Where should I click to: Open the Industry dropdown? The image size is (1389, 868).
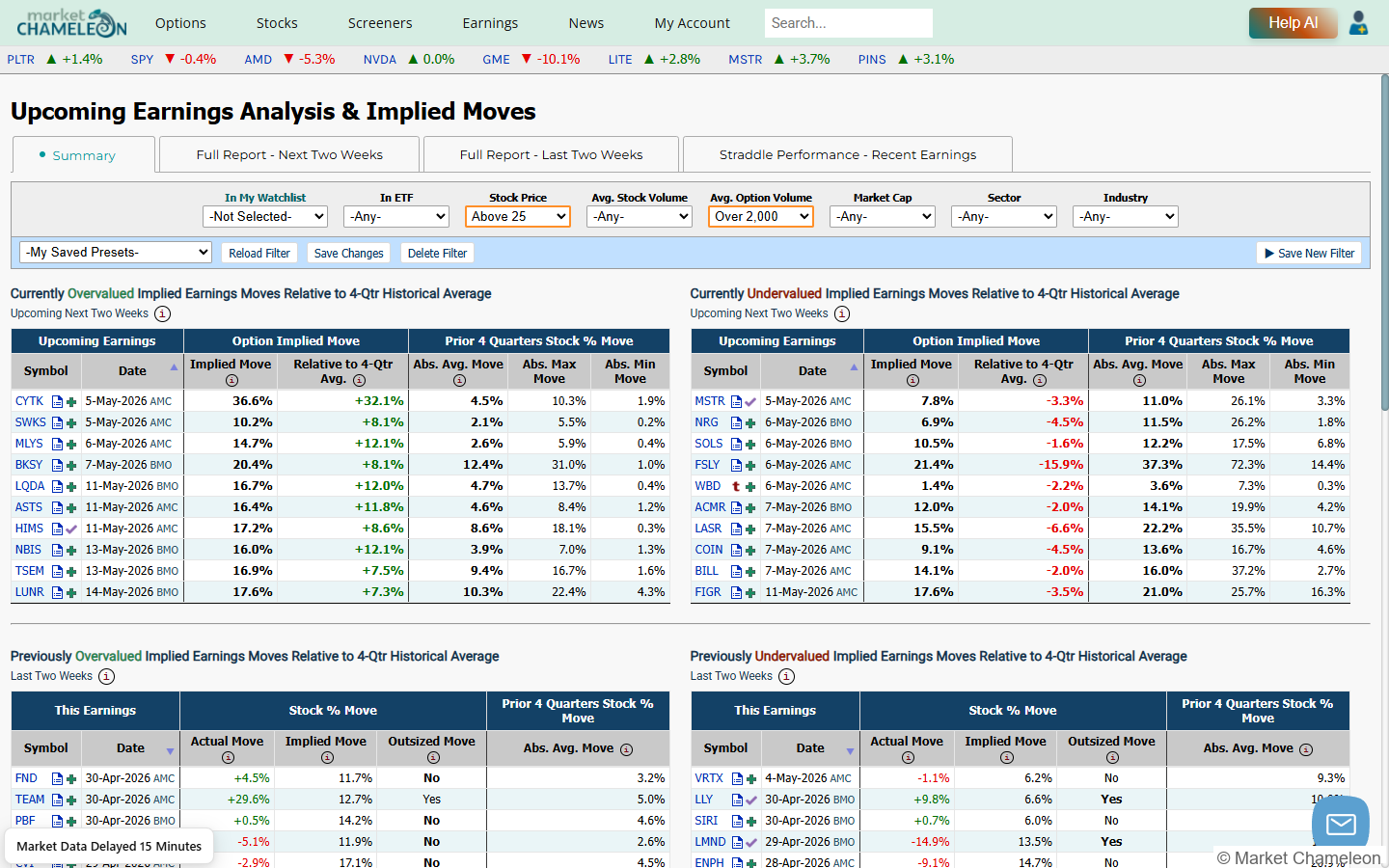tap(1126, 217)
